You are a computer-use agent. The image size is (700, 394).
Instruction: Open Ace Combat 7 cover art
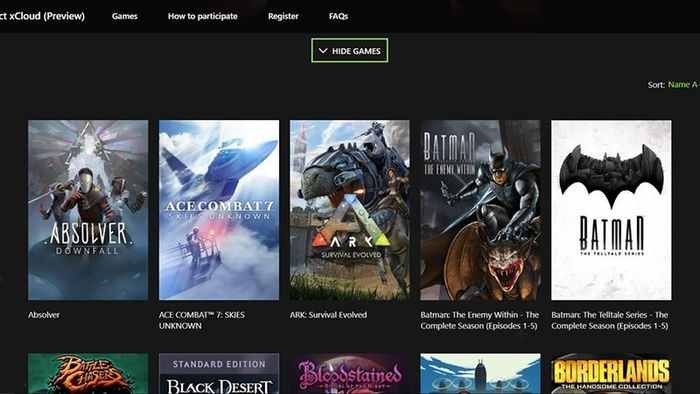tap(219, 210)
